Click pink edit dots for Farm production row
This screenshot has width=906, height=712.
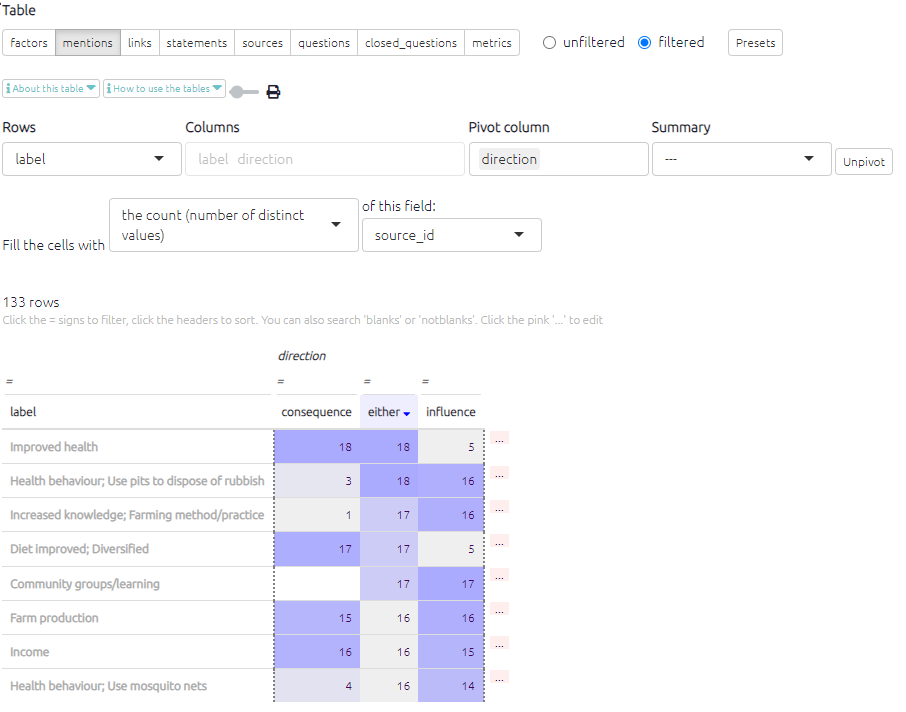[x=499, y=609]
